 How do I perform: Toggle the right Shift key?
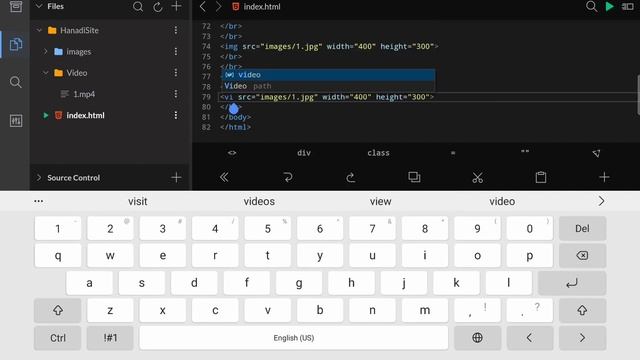(582, 310)
